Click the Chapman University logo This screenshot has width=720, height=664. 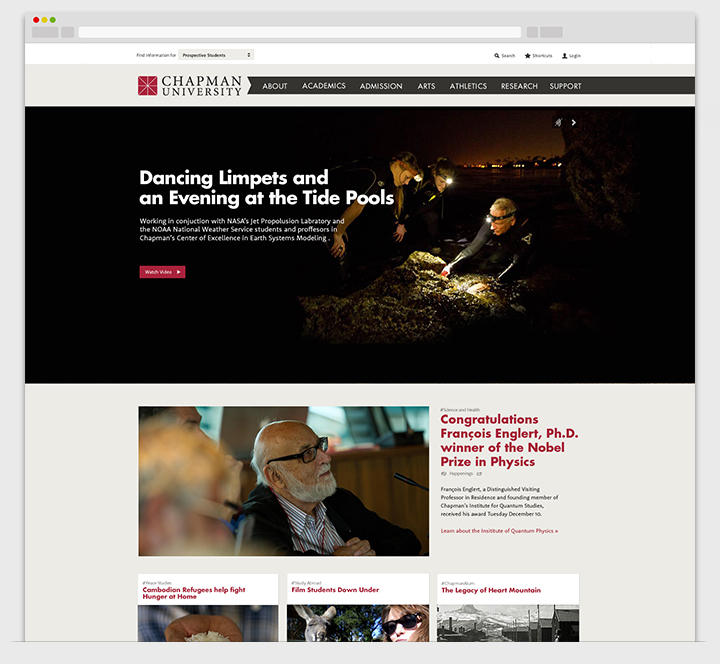coord(190,86)
